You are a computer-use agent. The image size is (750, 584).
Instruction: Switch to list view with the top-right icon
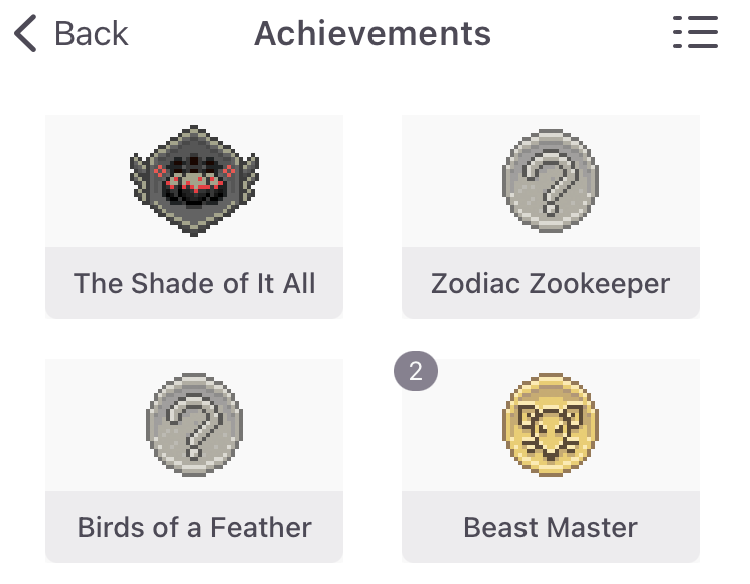696,33
